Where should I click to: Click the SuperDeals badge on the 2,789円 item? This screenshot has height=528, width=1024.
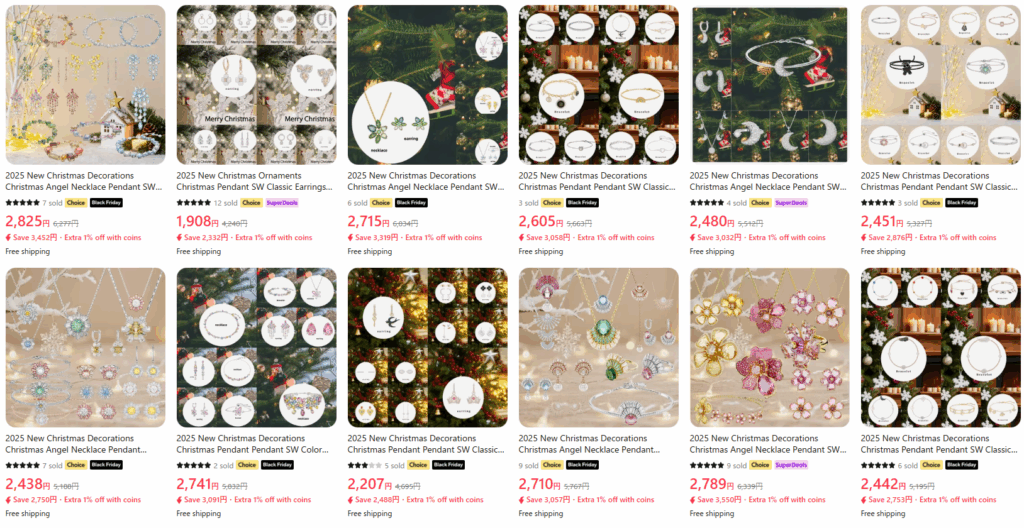[790, 465]
